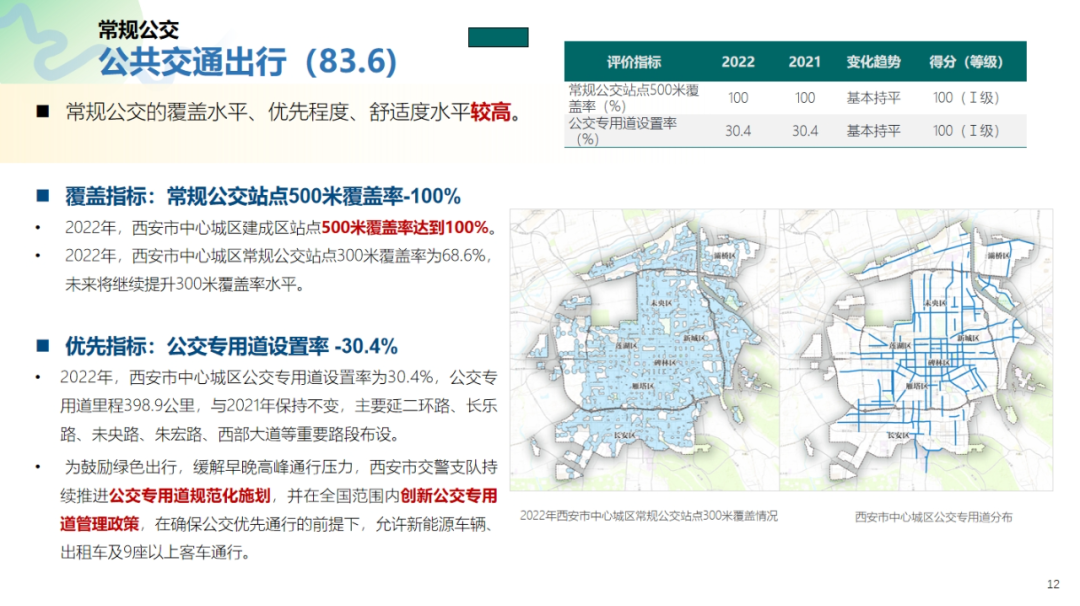1080x606 pixels.
Task: Expand the 得分（等级）column header
Action: (x=964, y=62)
